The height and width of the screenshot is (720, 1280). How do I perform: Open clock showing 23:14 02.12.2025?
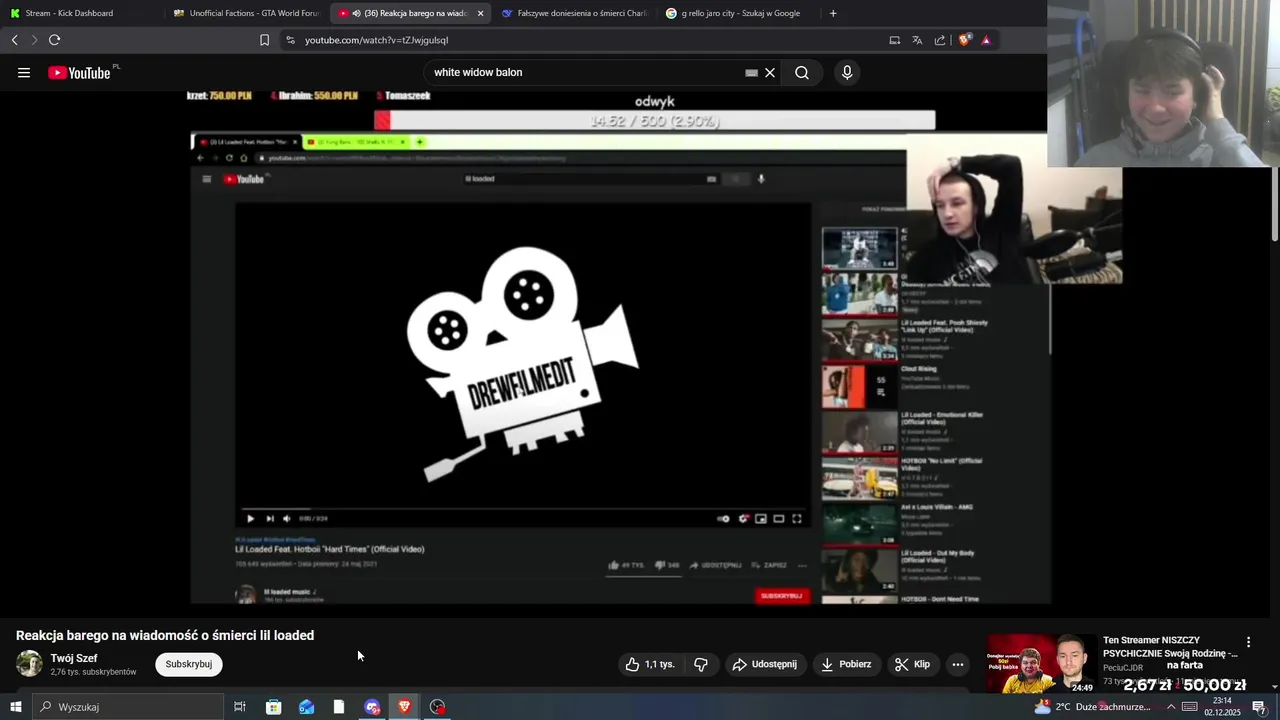click(x=1222, y=707)
